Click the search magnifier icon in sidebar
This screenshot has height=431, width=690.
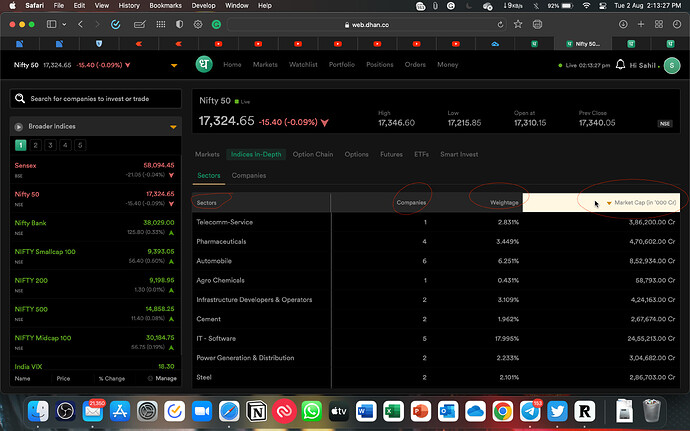coord(20,98)
